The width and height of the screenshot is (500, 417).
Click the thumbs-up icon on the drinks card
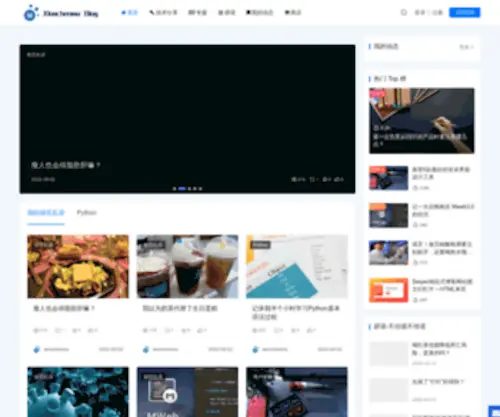[200, 330]
